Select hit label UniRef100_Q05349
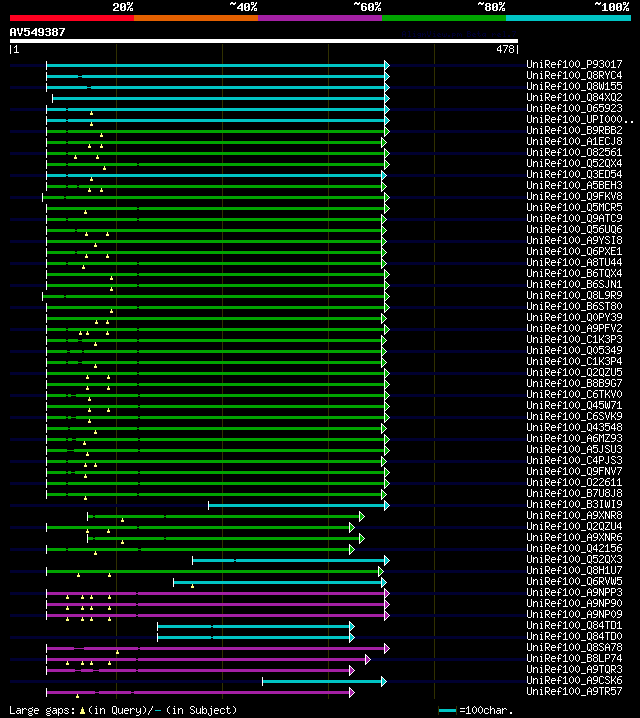 (574, 350)
